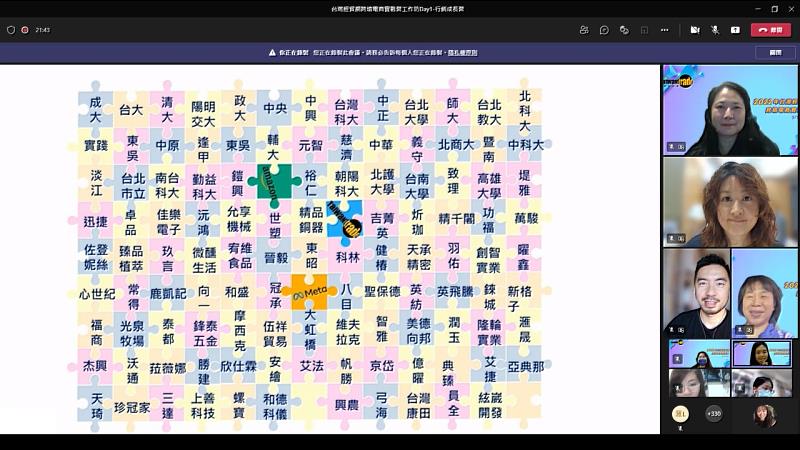Click the 21:43 meeting timer
The height and width of the screenshot is (450, 800).
click(43, 30)
